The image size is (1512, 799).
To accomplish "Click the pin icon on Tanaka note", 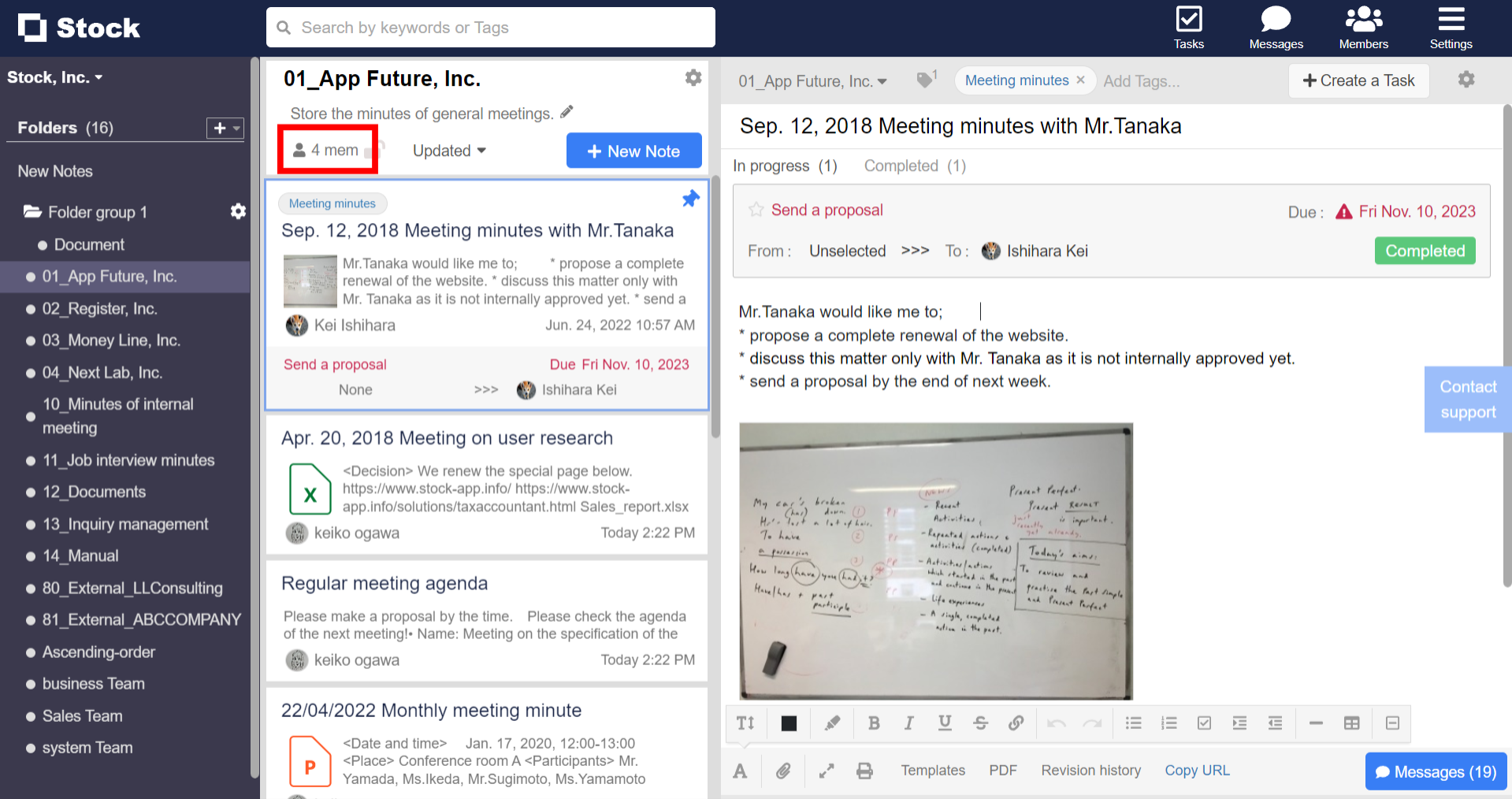I will 690,199.
